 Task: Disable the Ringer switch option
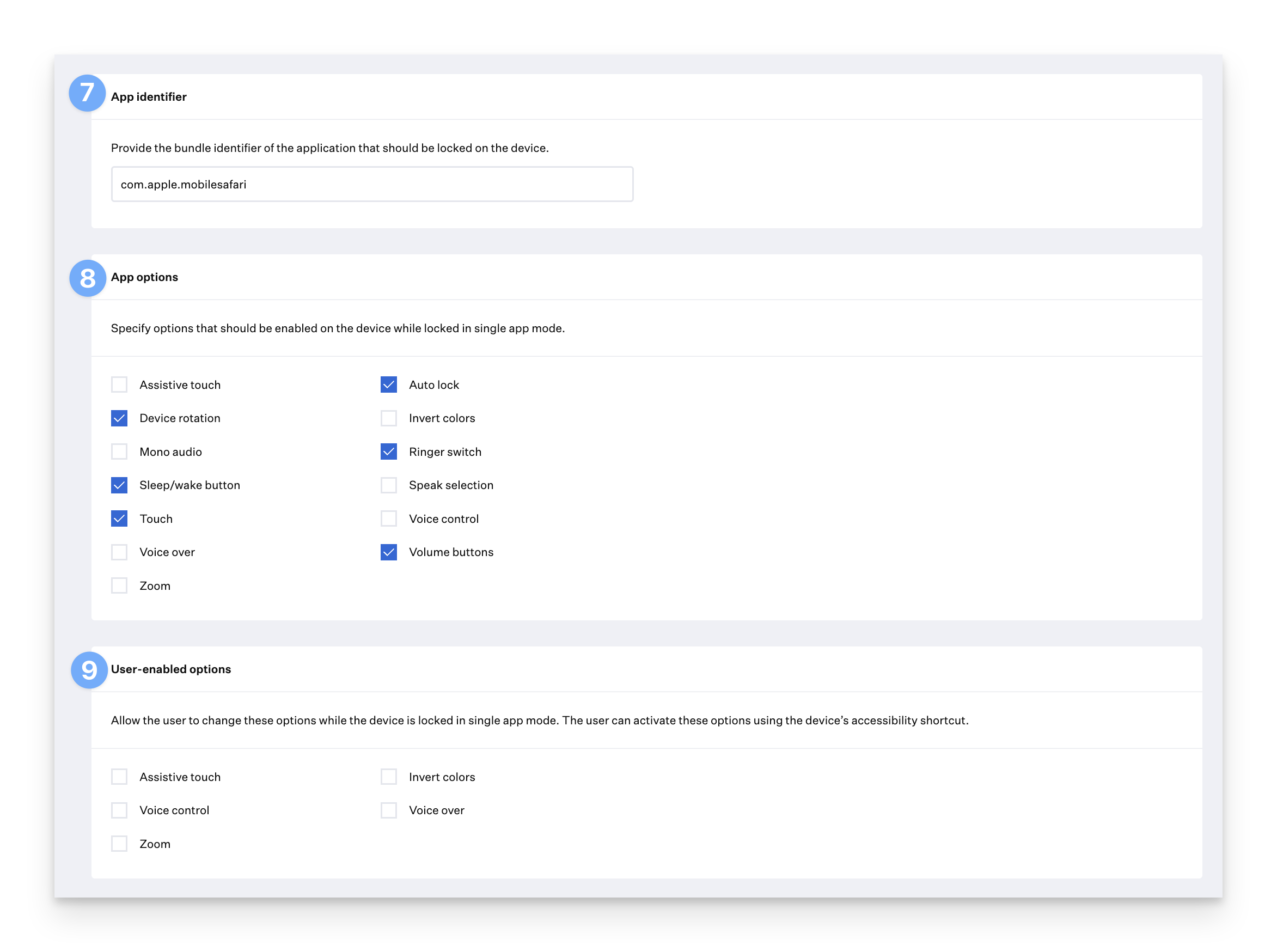[389, 452]
